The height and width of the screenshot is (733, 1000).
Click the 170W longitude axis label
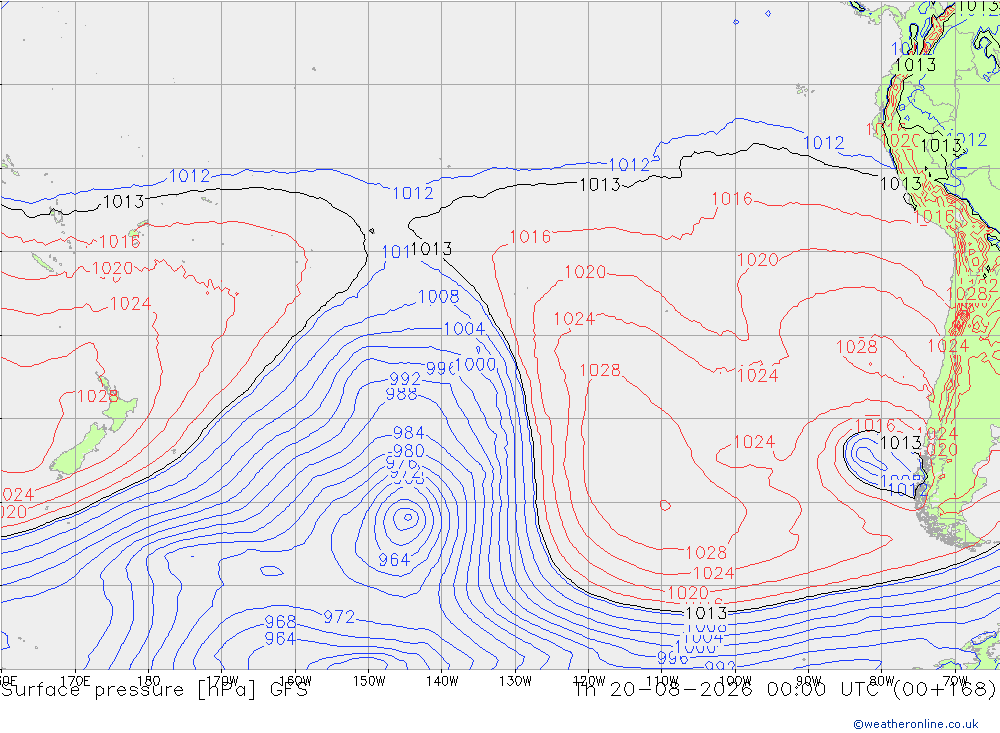click(223, 681)
